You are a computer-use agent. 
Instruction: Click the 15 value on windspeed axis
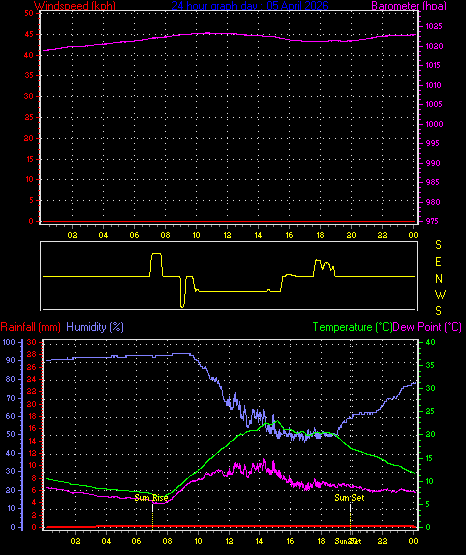click(29, 159)
